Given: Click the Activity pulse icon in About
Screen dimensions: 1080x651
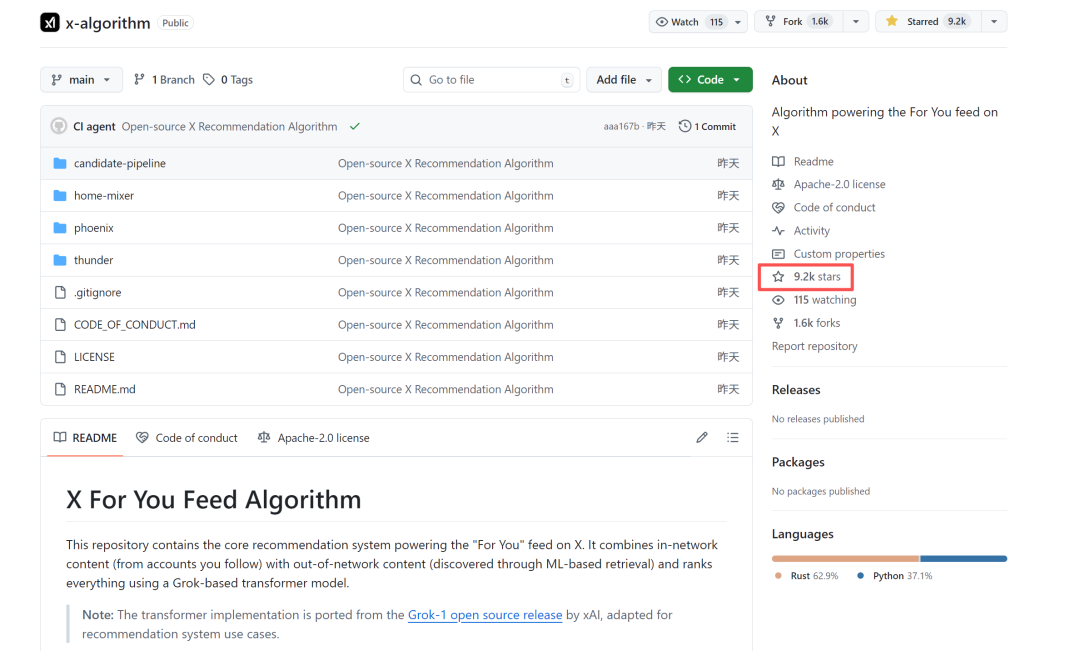Looking at the screenshot, I should click(779, 231).
